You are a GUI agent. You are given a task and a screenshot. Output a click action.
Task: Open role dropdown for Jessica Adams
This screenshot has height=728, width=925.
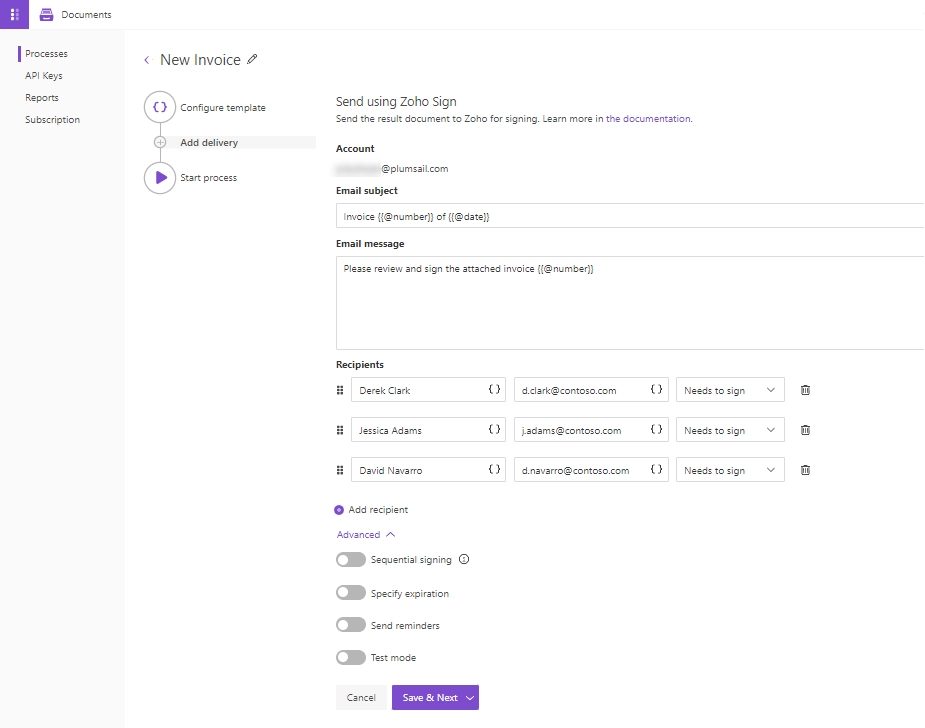tap(730, 430)
